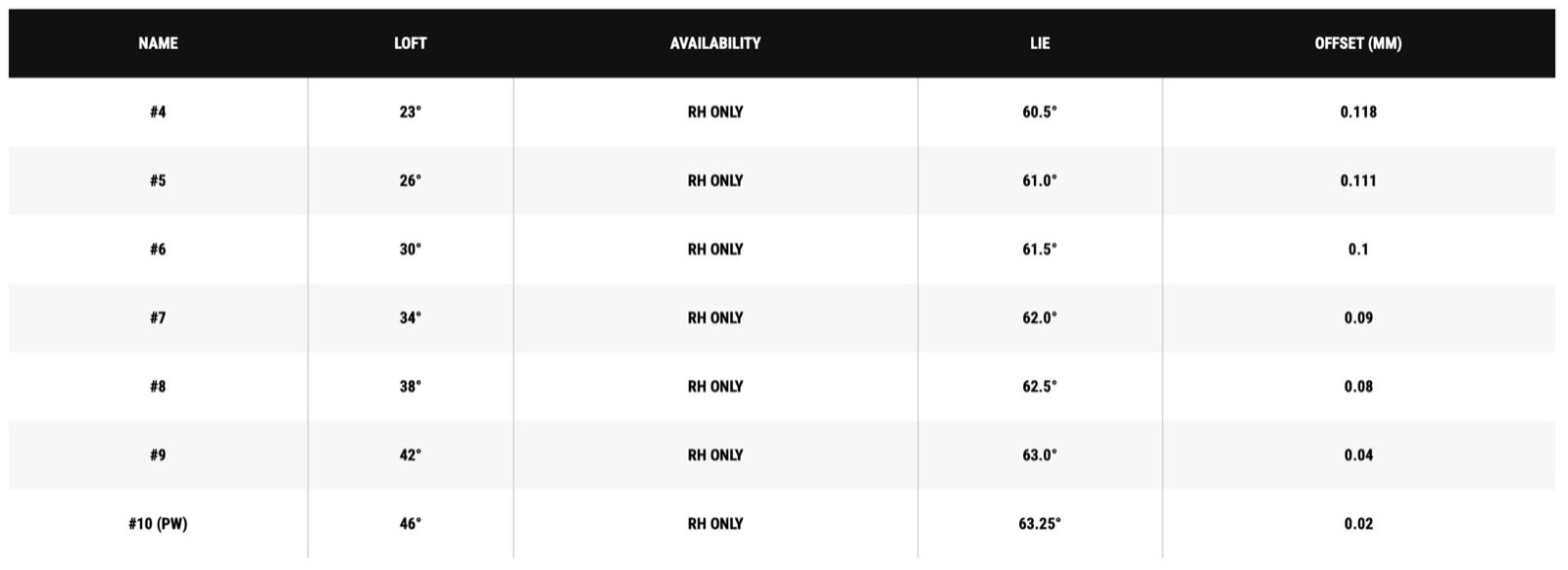This screenshot has height=570, width=1568.
Task: Select the #10 (PW) name cell
Action: 158,523
